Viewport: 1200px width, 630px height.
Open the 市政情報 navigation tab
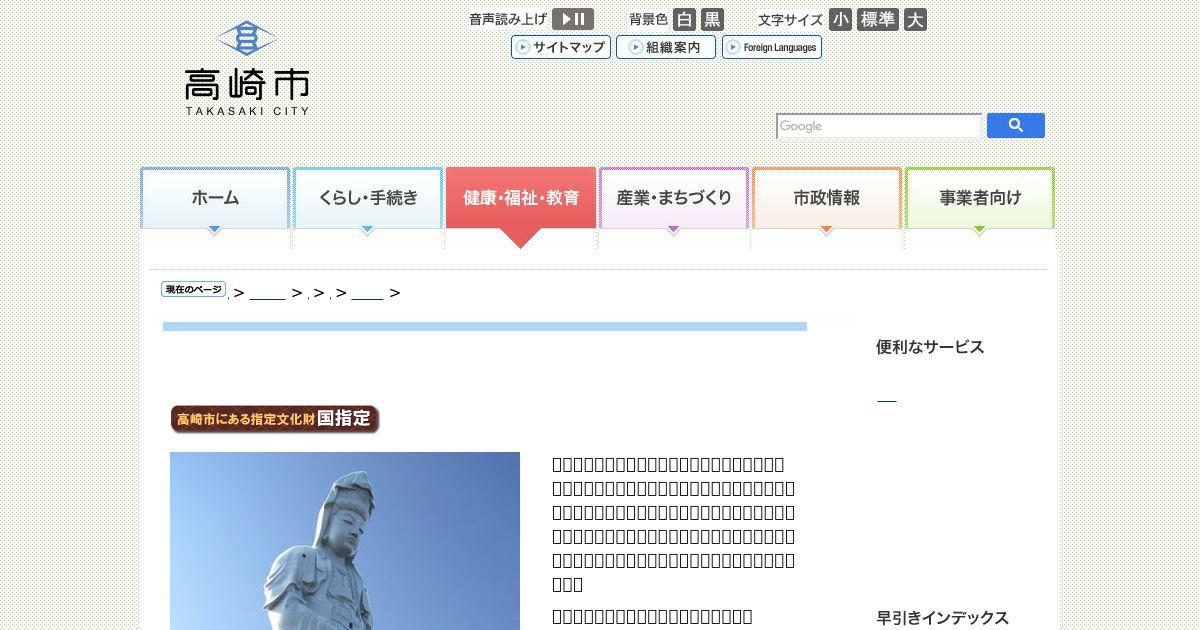click(827, 199)
